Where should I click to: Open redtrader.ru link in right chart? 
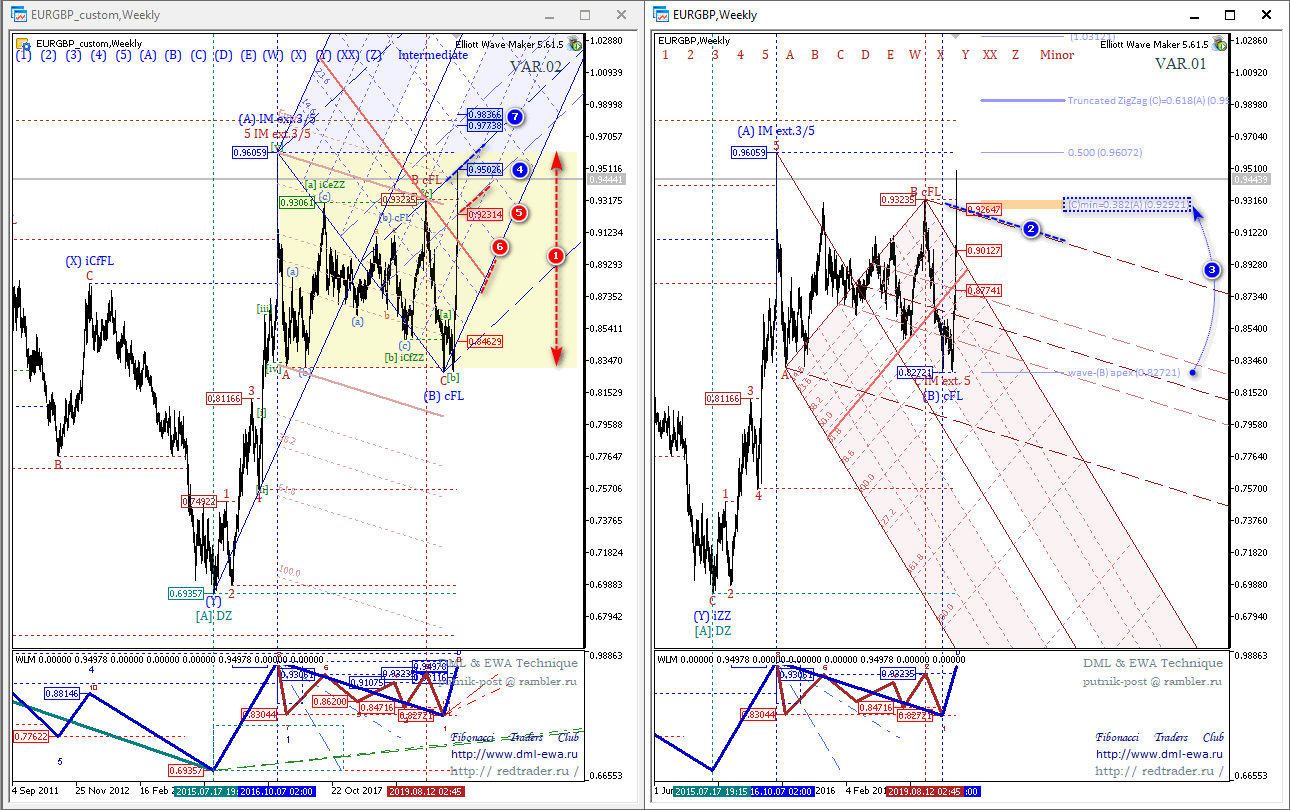1159,771
